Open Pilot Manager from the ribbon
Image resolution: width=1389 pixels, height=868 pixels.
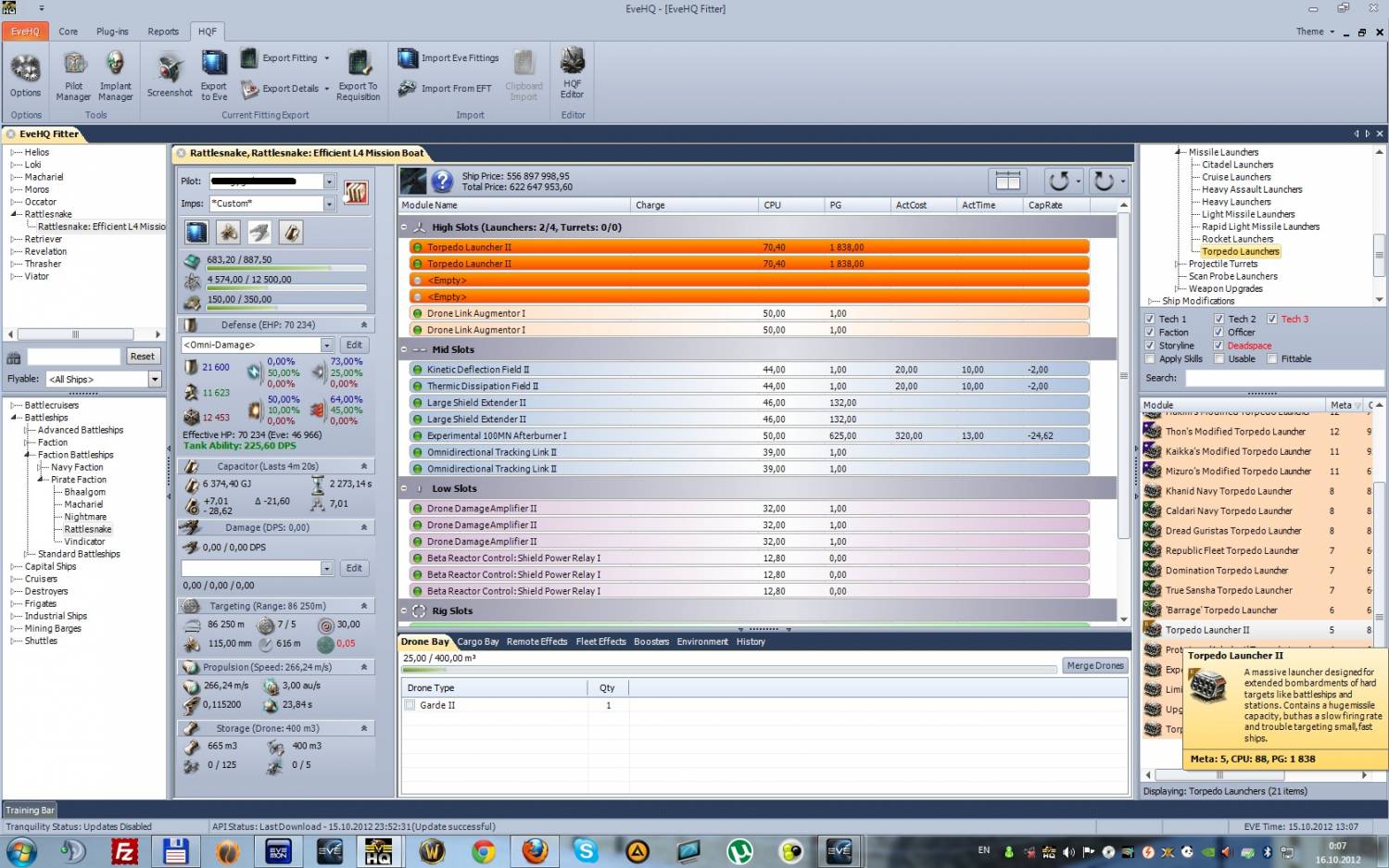click(x=74, y=76)
